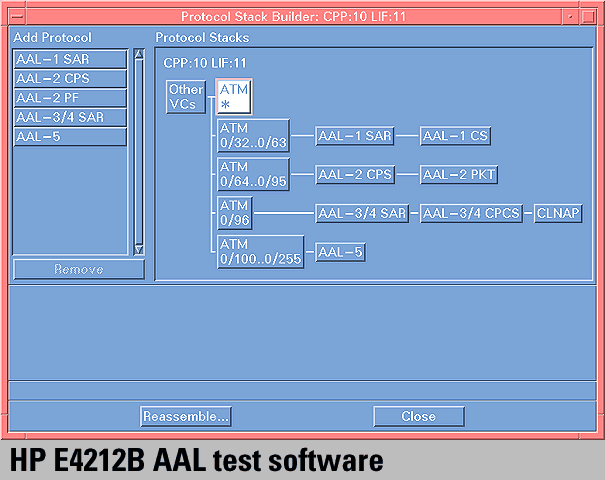Screen dimensions: 605x480
Task: Select the ATM * stack node
Action: (x=234, y=97)
